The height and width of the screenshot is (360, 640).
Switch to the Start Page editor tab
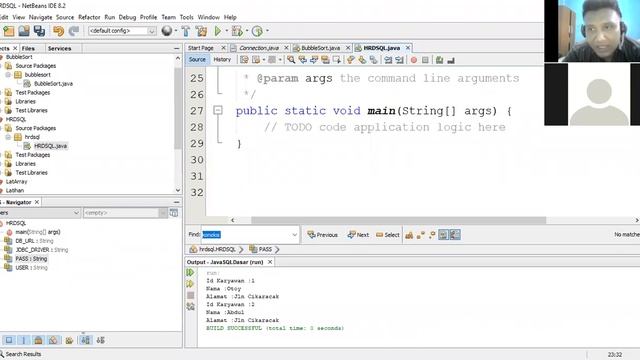pos(201,48)
